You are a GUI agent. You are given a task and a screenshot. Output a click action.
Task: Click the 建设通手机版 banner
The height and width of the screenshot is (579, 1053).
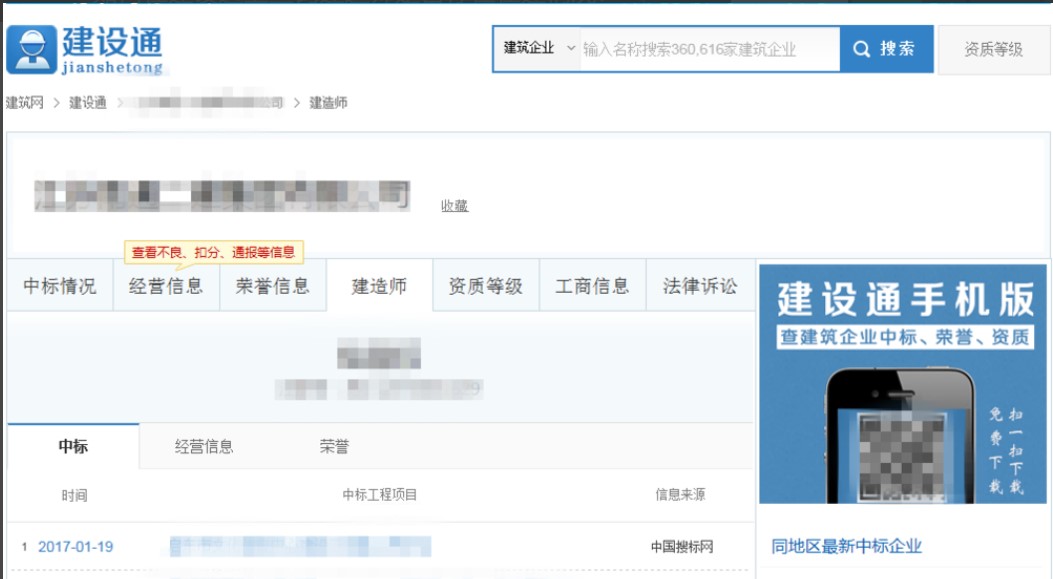(903, 384)
